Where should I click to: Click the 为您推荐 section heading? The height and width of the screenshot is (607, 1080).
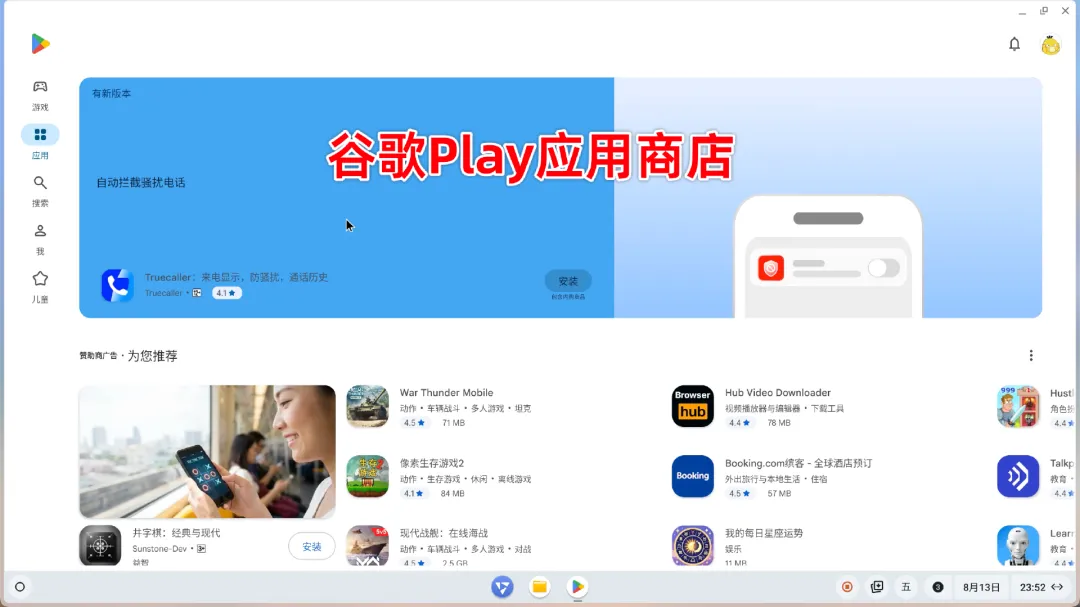152,356
